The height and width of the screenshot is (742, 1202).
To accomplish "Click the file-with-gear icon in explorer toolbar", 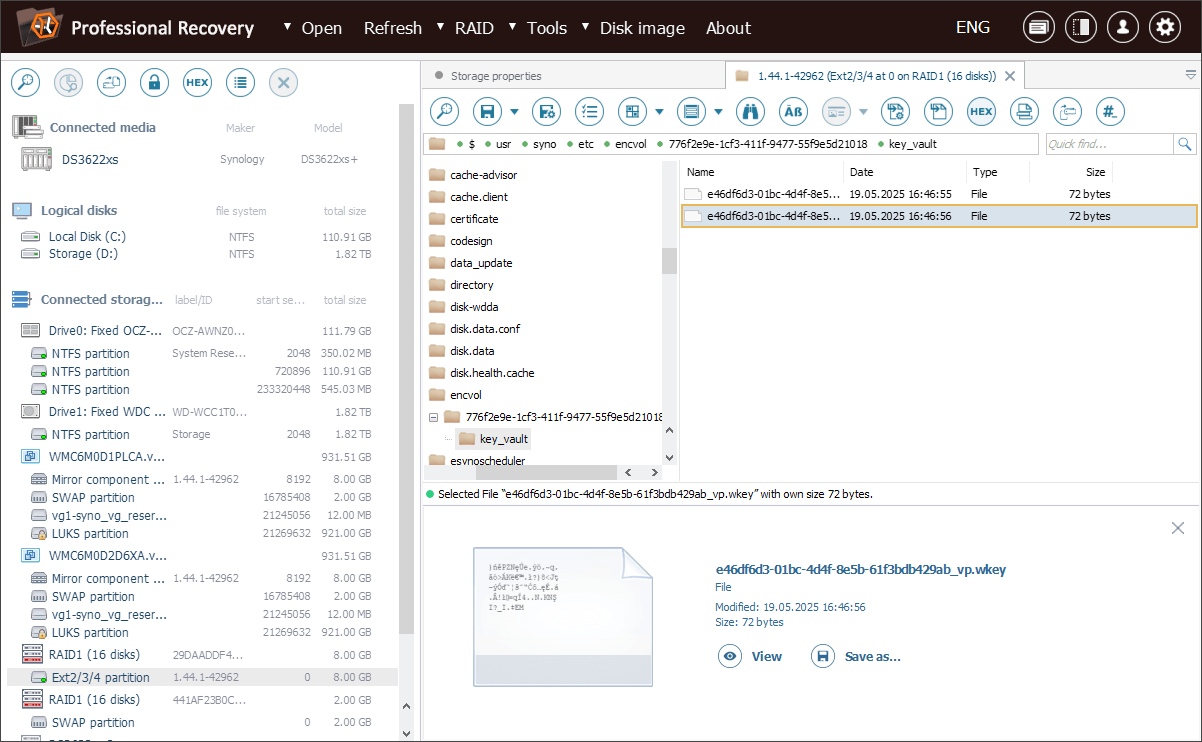I will [895, 111].
